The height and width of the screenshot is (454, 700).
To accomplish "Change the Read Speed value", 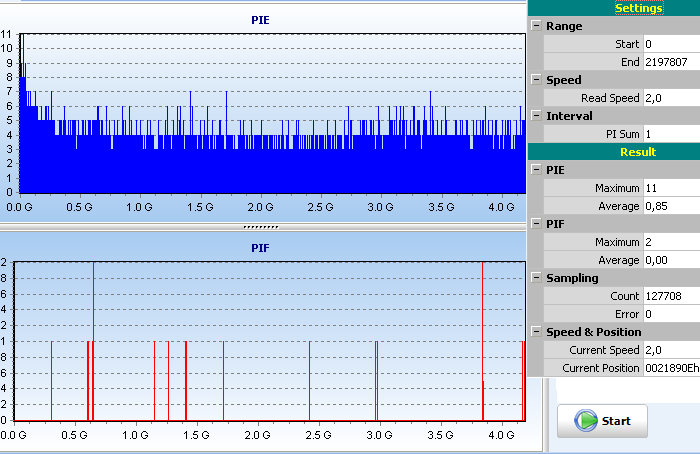I will pyautogui.click(x=671, y=98).
